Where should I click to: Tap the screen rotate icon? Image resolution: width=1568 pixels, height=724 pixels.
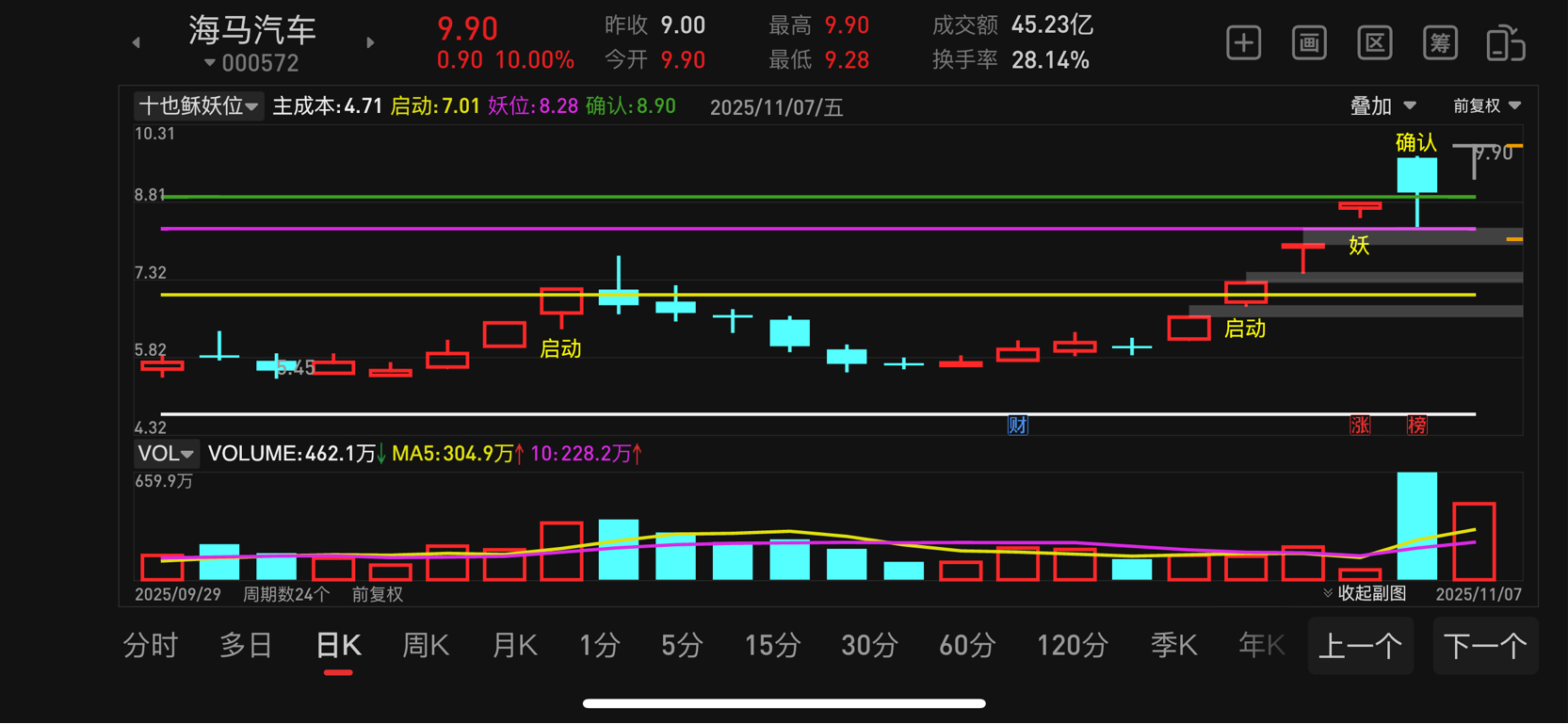pos(1505,43)
